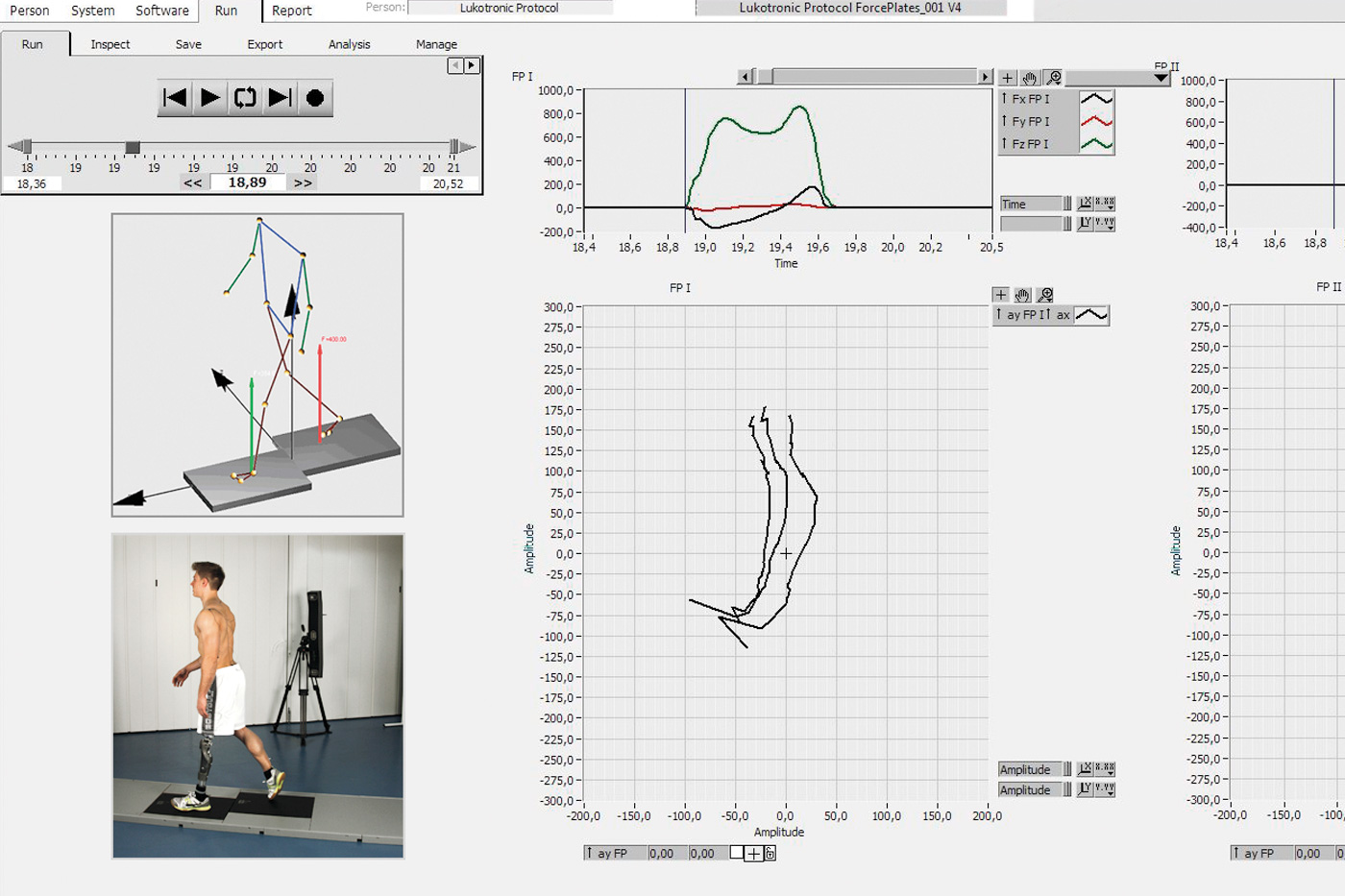
Task: Autoscale X axis of Time scale
Action: tap(1085, 204)
